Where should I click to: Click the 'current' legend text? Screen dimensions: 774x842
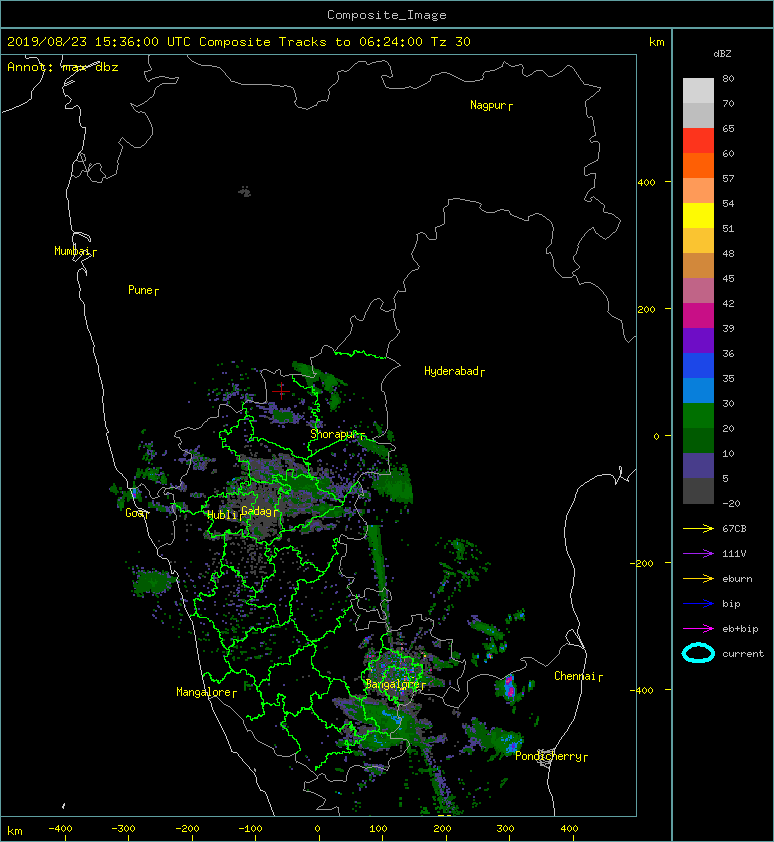(x=743, y=654)
